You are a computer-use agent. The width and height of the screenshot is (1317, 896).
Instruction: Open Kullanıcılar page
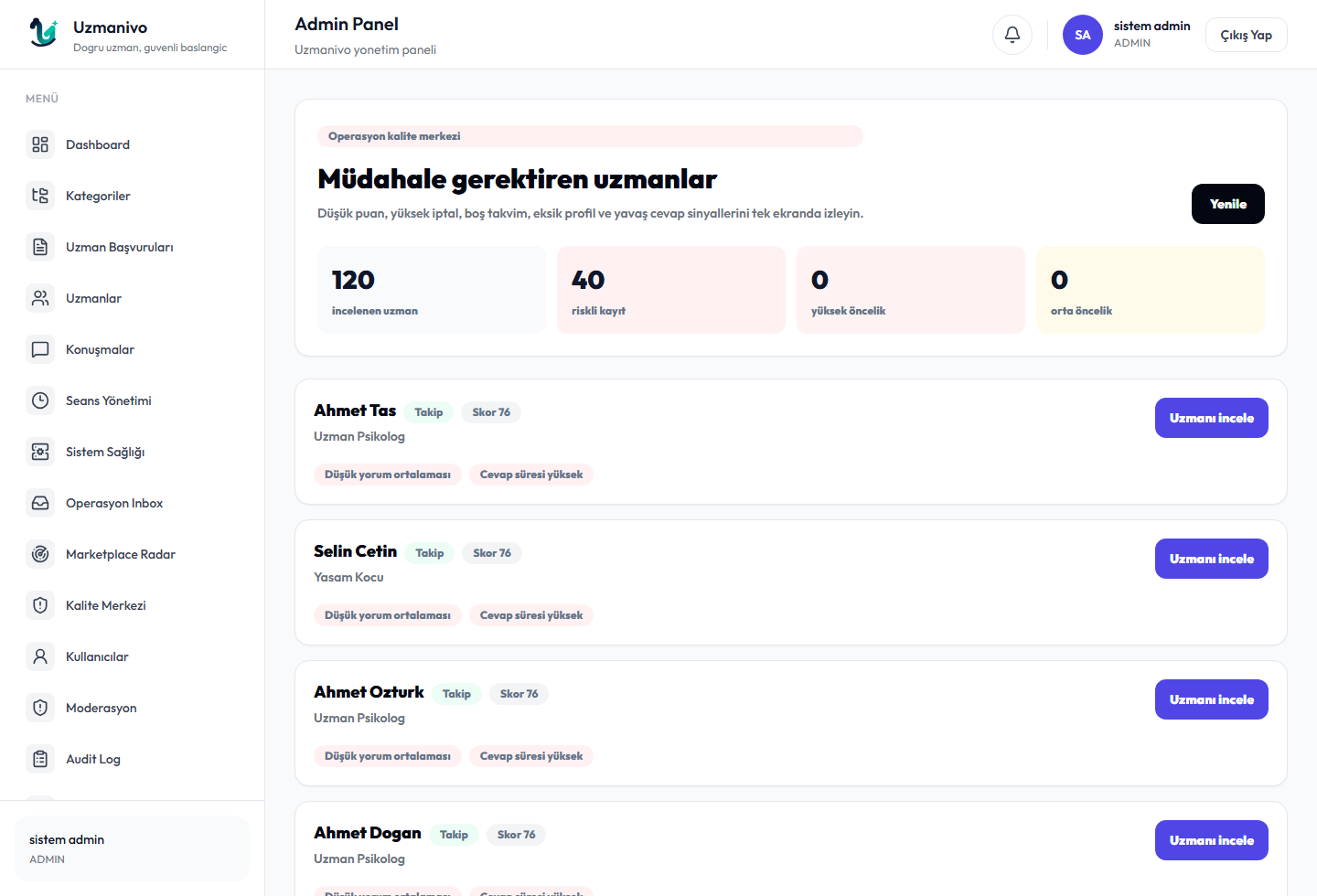click(132, 656)
